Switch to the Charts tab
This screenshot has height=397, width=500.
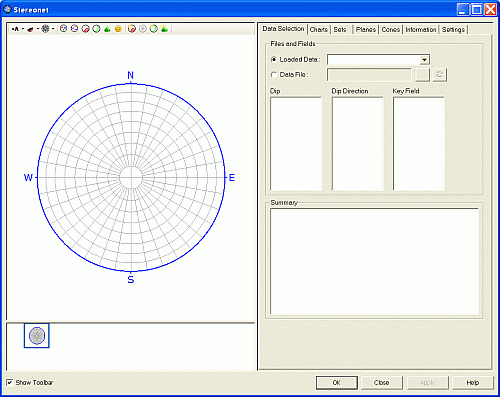click(x=318, y=30)
